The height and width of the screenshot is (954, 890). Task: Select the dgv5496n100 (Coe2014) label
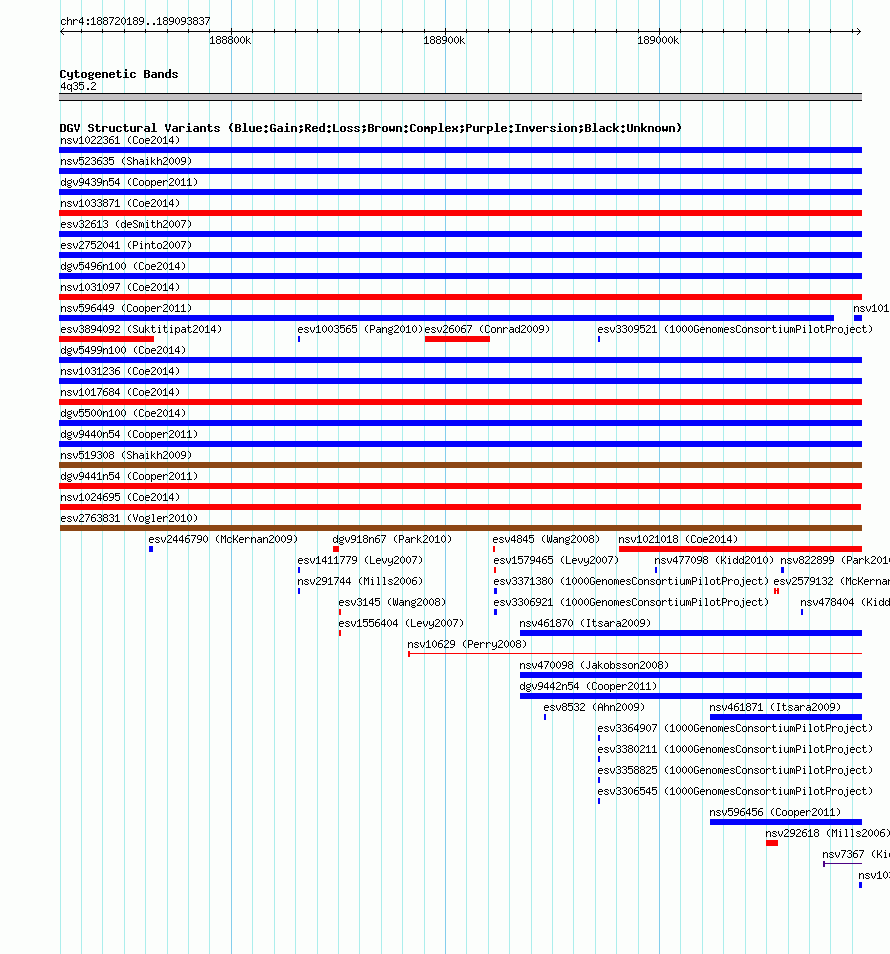click(x=123, y=266)
